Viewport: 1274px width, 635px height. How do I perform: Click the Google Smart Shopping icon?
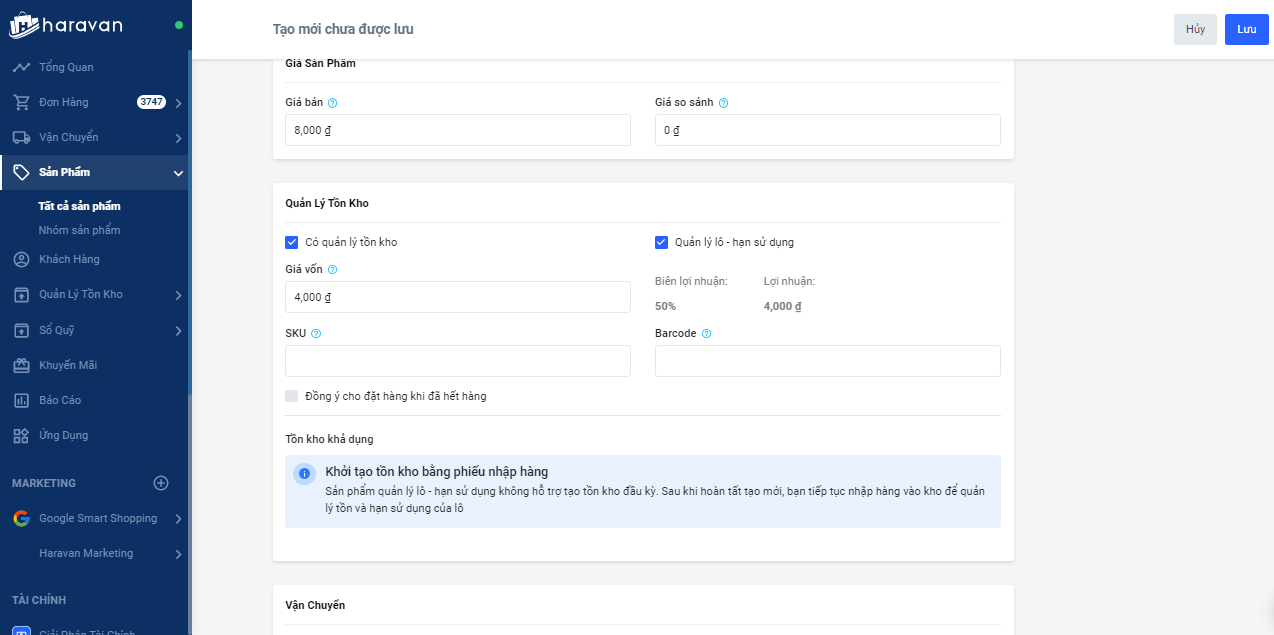21,518
